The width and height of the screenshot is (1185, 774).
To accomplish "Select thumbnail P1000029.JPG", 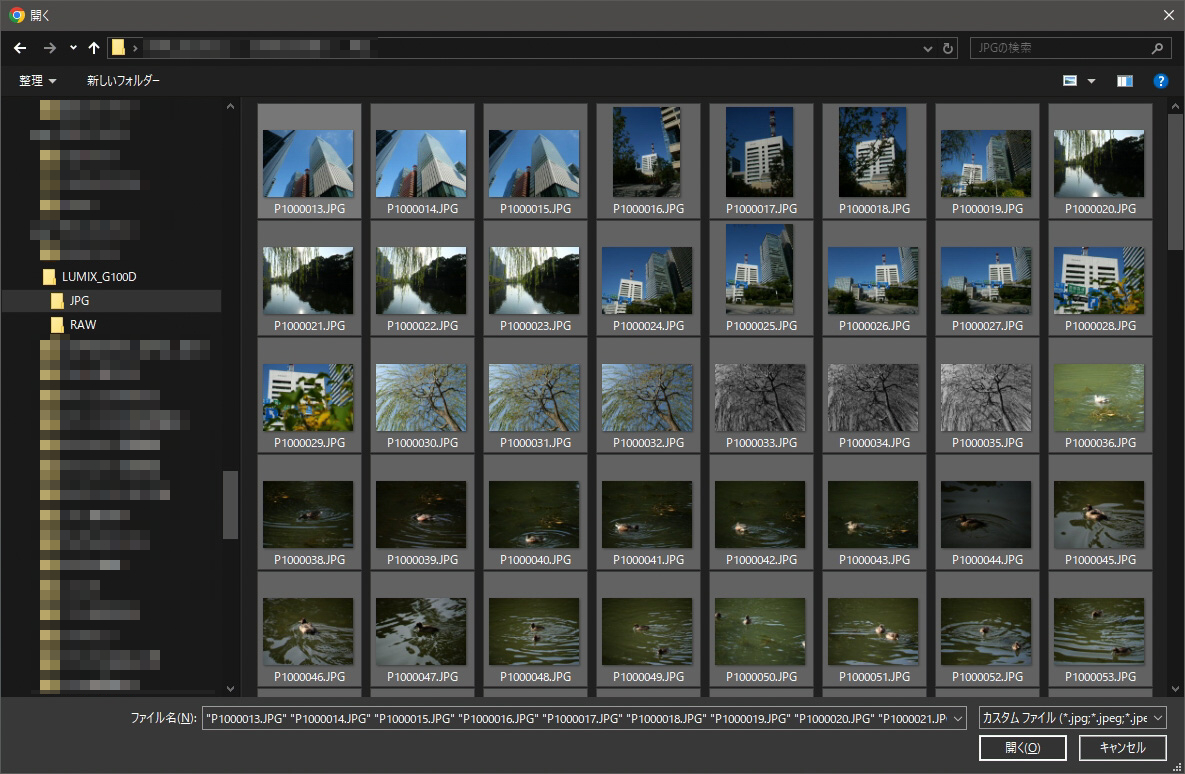I will 309,395.
